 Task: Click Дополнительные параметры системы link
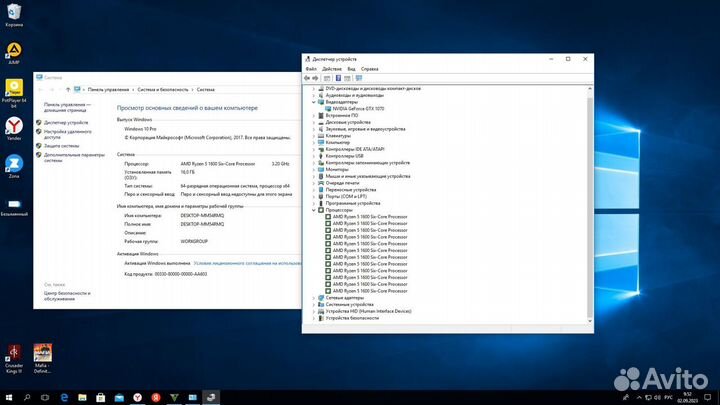[x=75, y=157]
